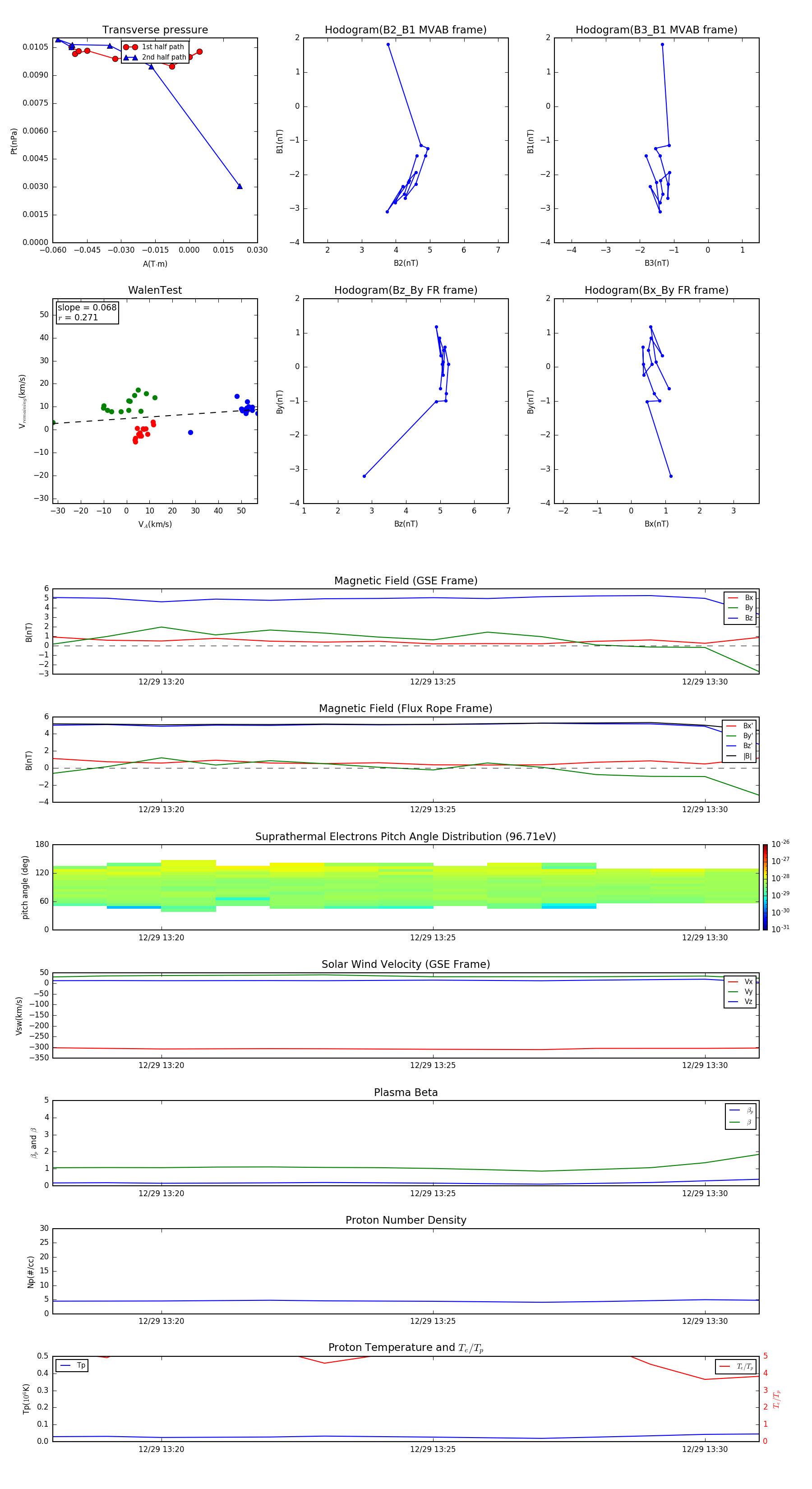Click the 'Bx(nT)' x-axis label
This screenshot has height=1489, width=812.
point(656,524)
